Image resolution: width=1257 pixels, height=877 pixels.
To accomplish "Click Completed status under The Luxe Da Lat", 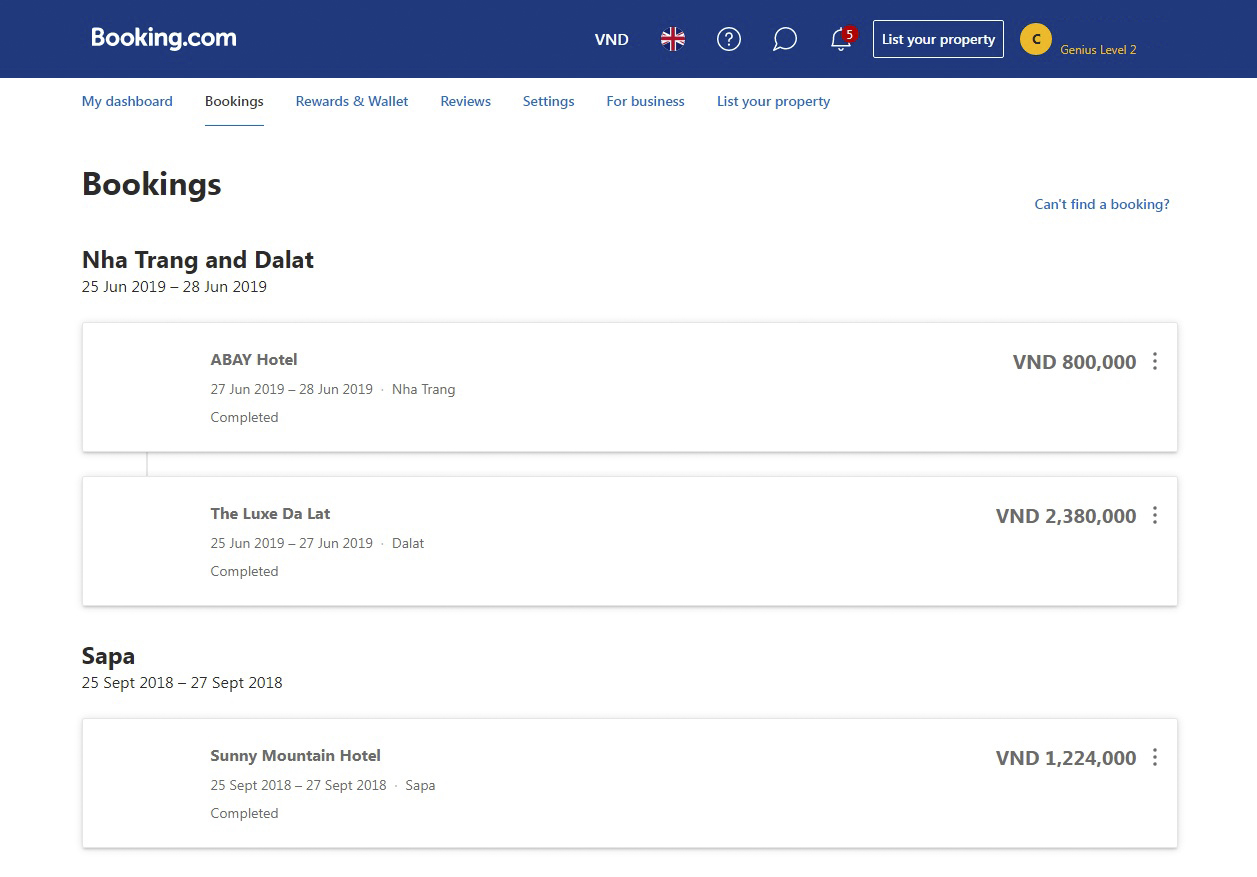I will click(x=244, y=571).
